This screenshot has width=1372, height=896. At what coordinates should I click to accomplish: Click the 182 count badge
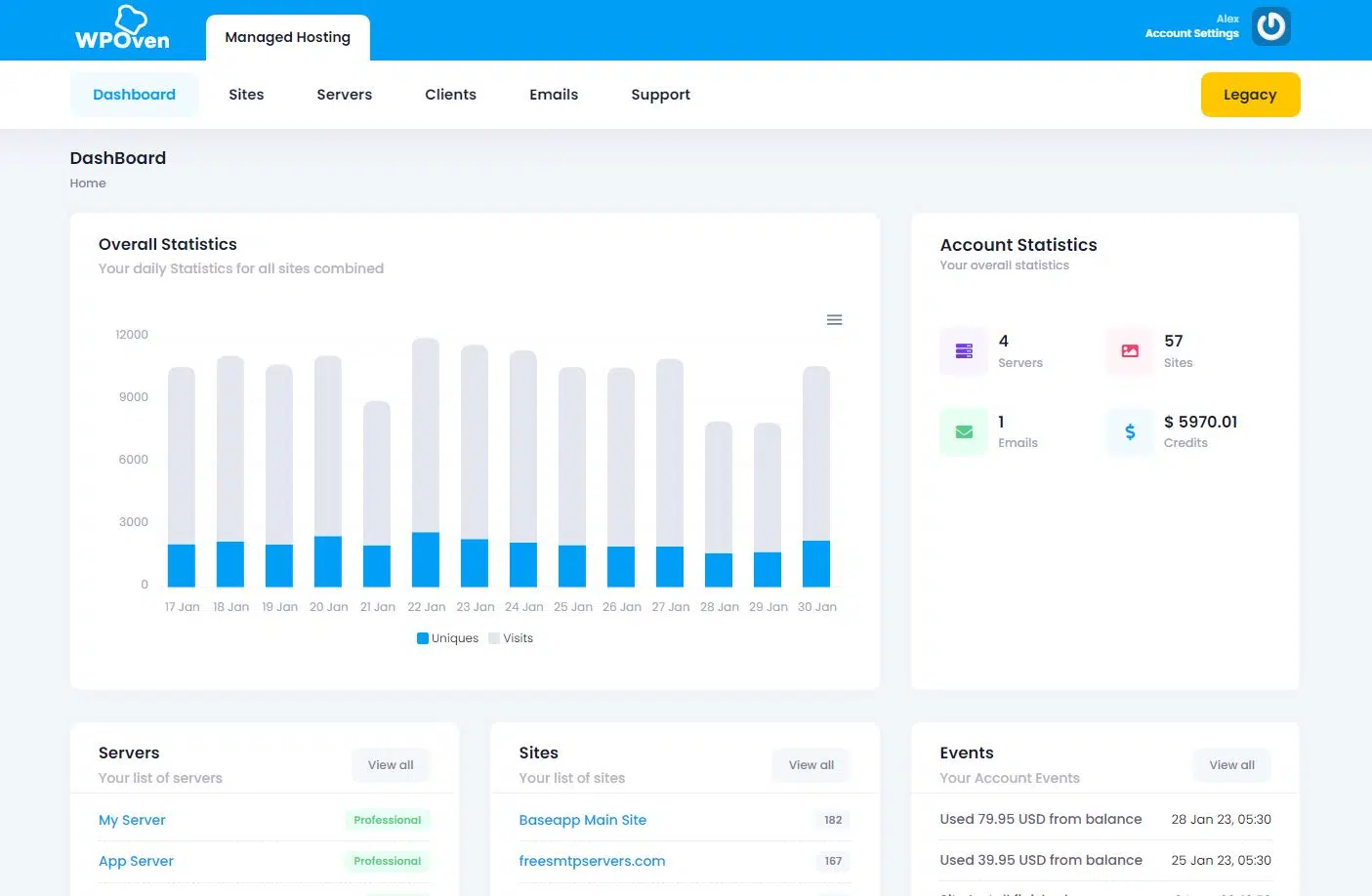(833, 820)
